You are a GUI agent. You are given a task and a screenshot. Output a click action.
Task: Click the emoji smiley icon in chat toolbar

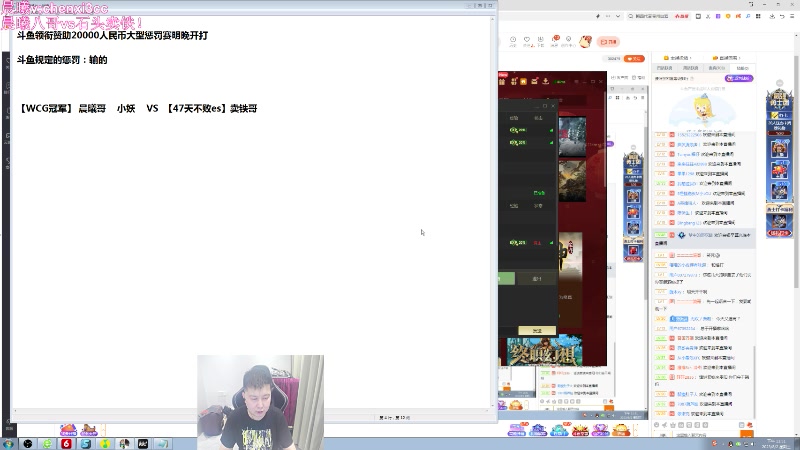pyautogui.click(x=657, y=425)
